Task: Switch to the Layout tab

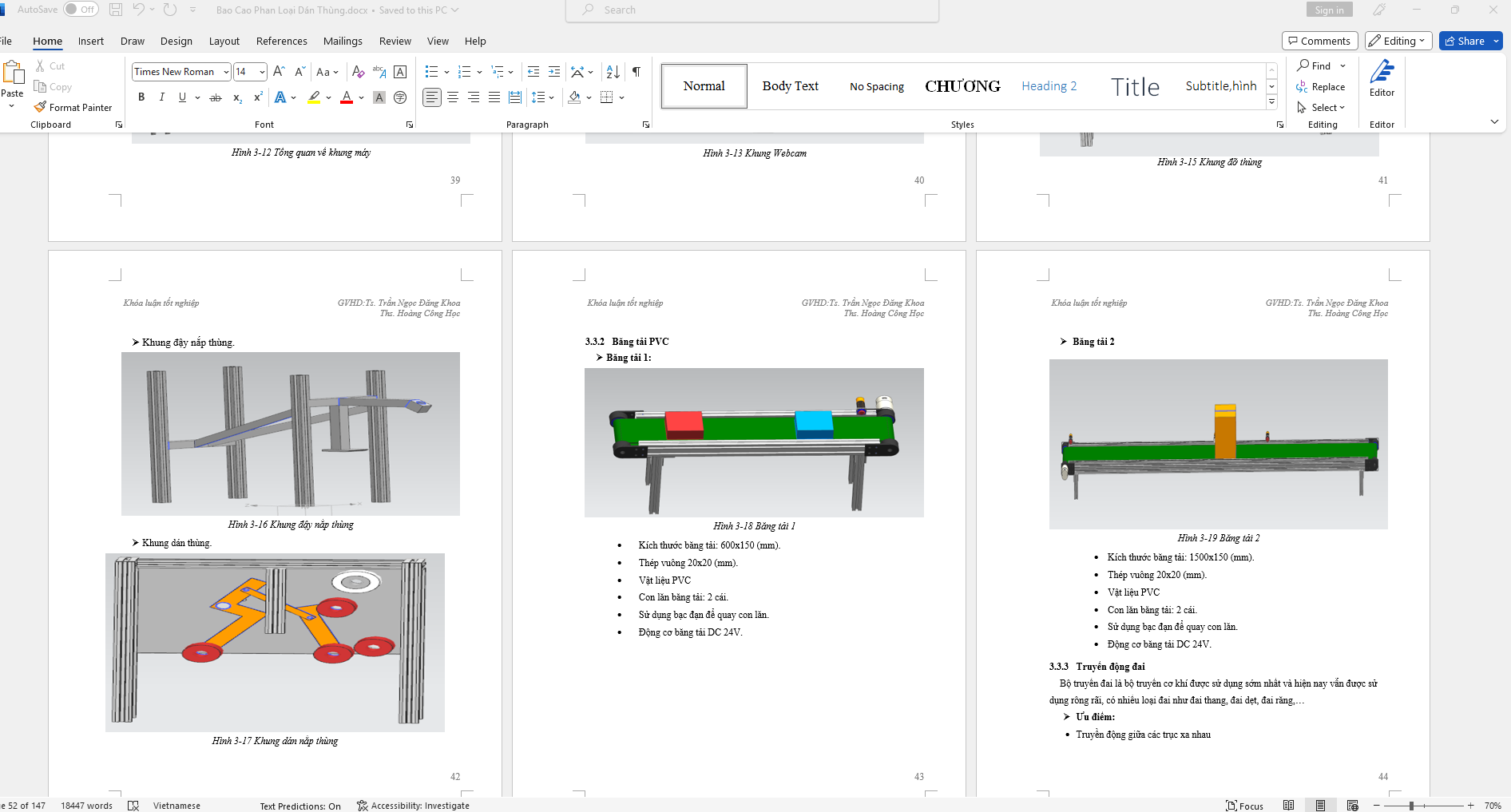Action: (224, 41)
